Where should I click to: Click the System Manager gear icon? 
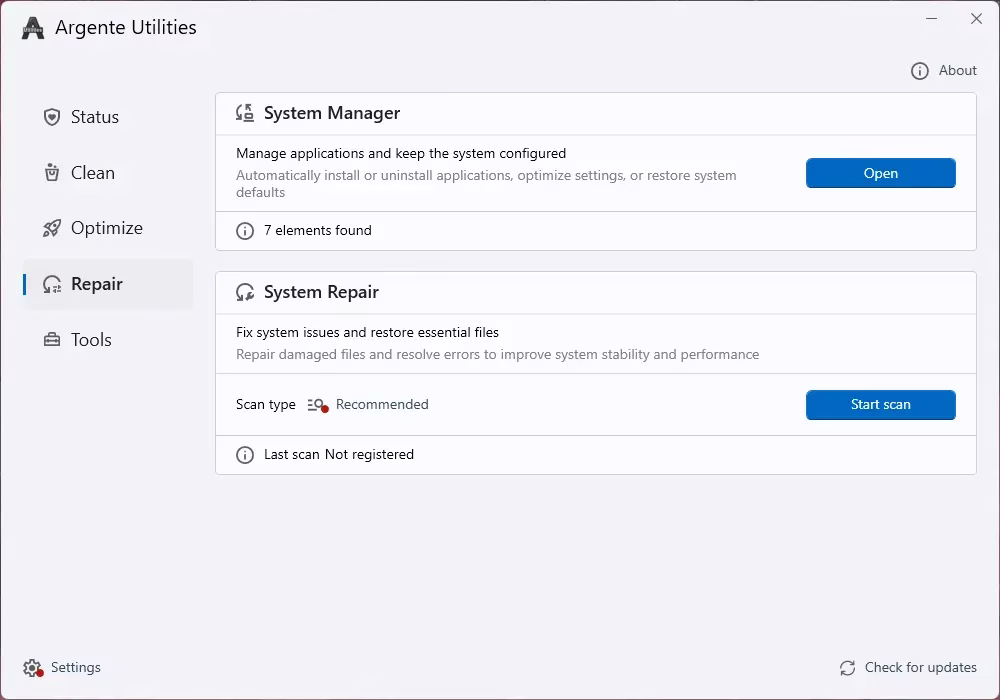tap(244, 112)
